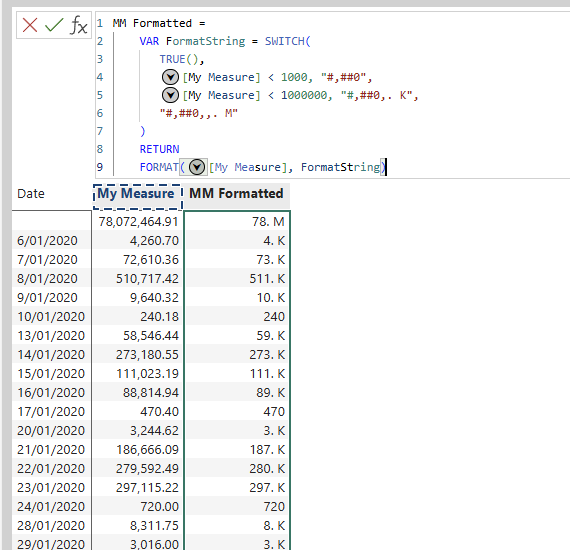Click the closing parenthesis on line 7

tap(142, 131)
